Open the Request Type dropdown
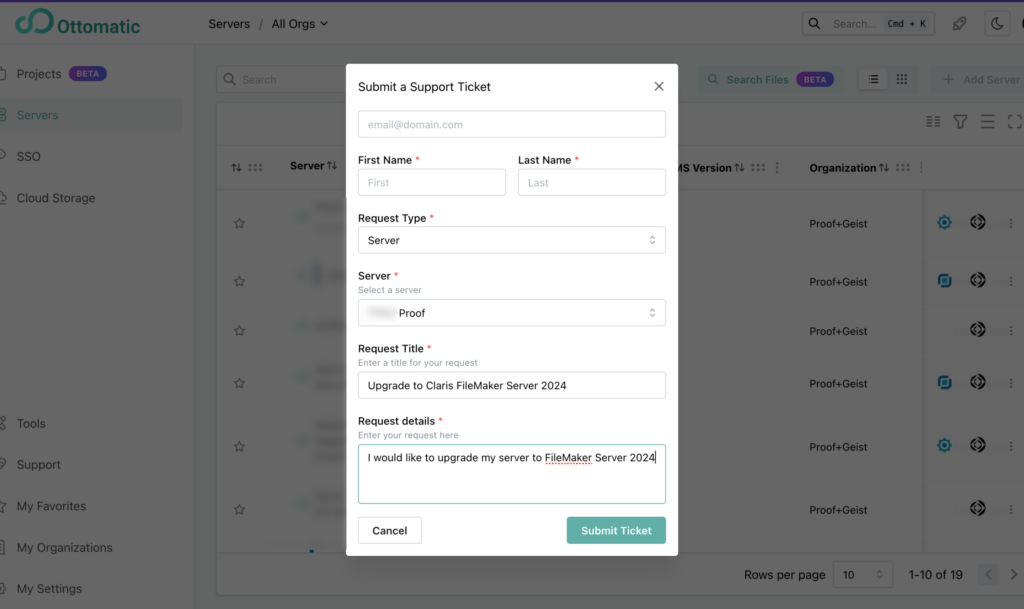 point(511,240)
